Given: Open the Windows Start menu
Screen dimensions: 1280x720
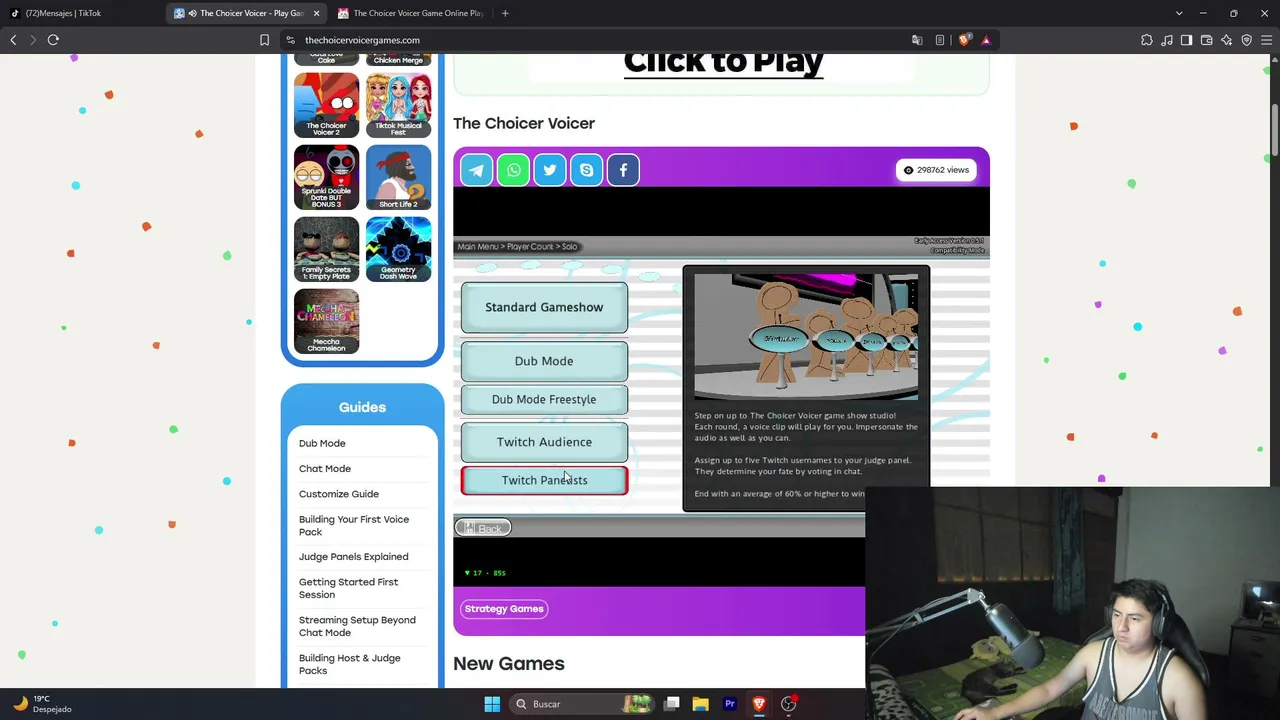Looking at the screenshot, I should point(492,704).
